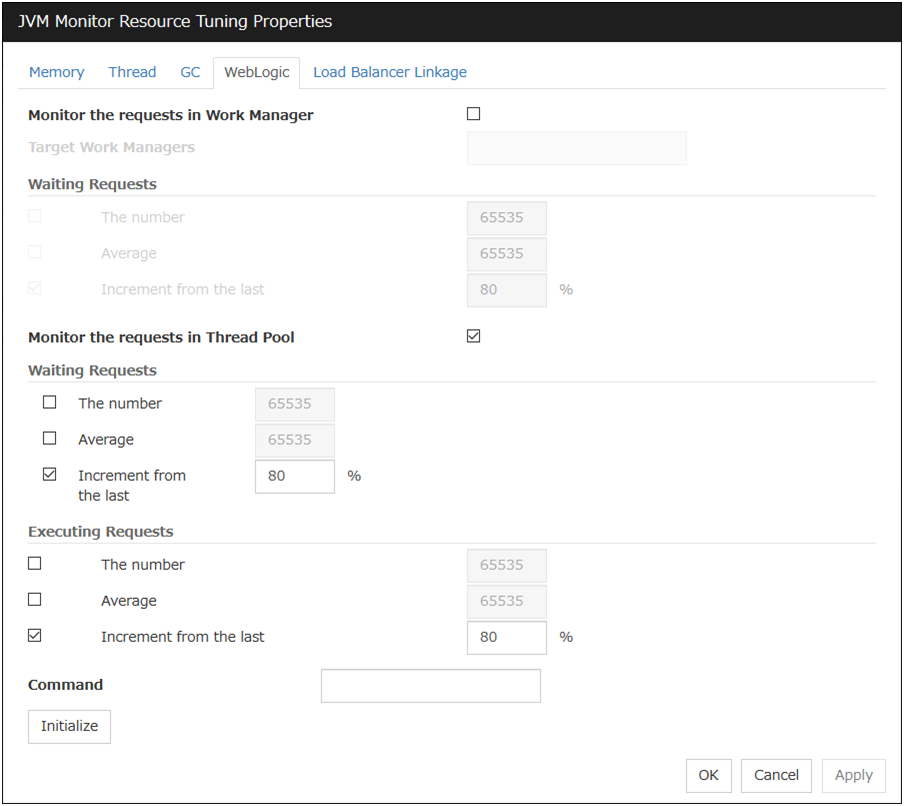Enable Monitor the requests in Work Manager
The width and height of the screenshot is (904, 806).
(474, 114)
